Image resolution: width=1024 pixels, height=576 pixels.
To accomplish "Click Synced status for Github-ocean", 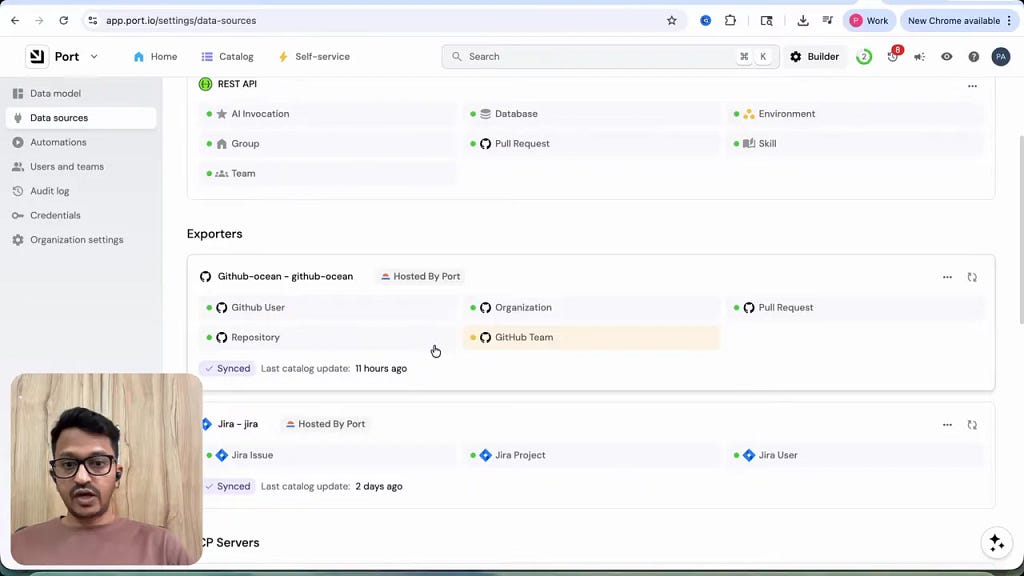I will (227, 368).
